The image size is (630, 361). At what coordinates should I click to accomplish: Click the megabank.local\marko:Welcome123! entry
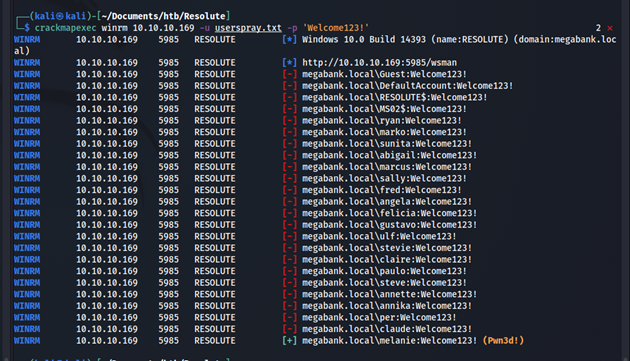385,132
